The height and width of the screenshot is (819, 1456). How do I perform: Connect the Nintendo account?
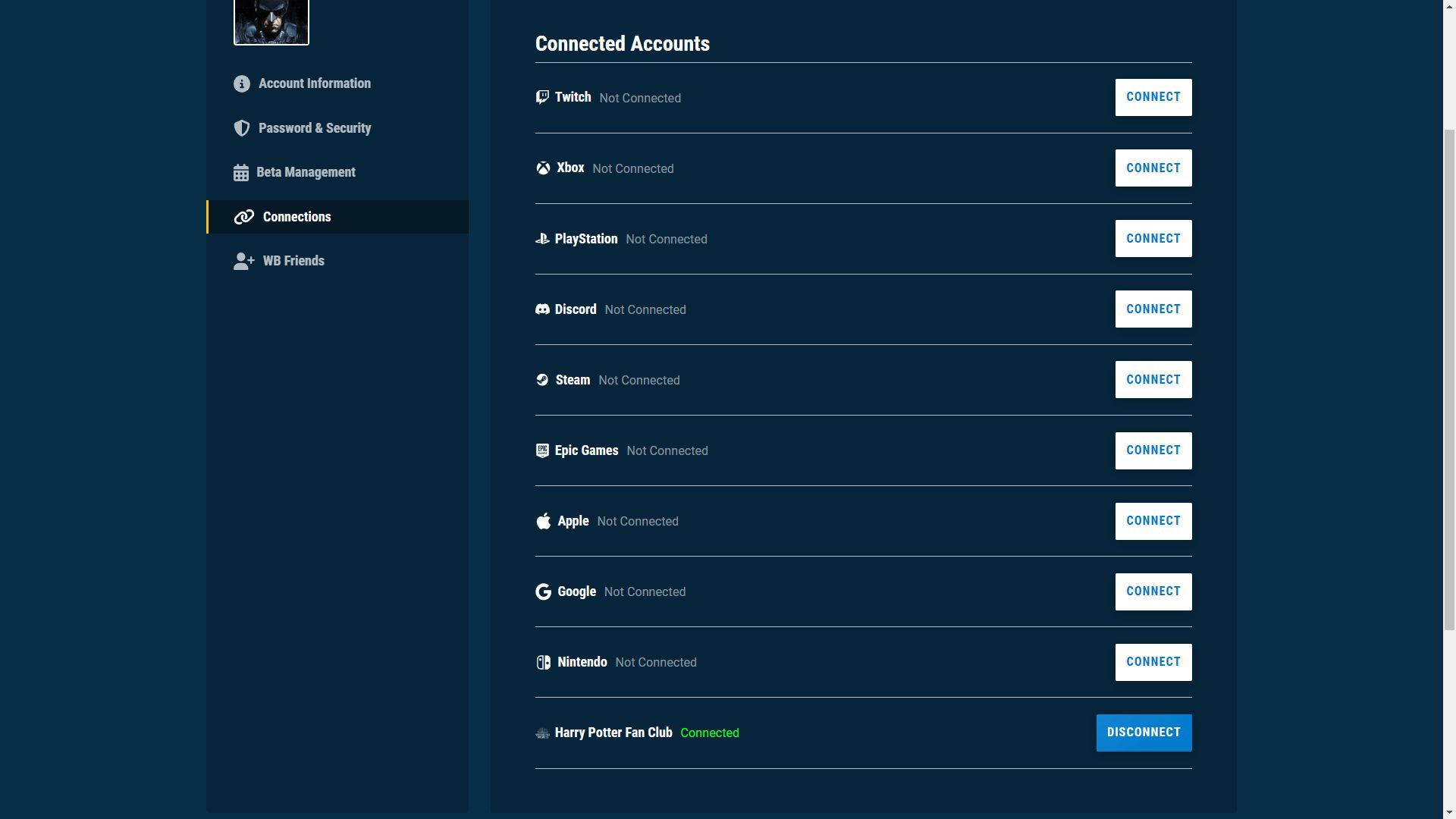[1153, 662]
